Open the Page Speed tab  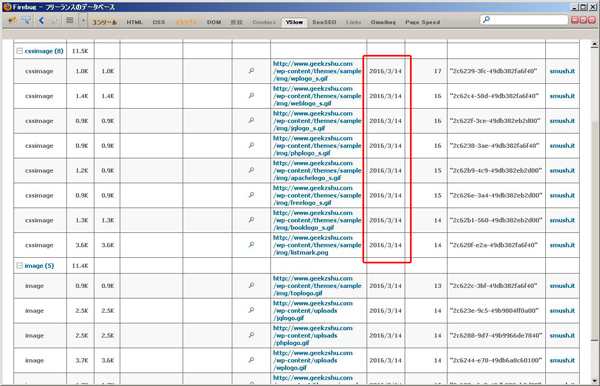pos(422,22)
